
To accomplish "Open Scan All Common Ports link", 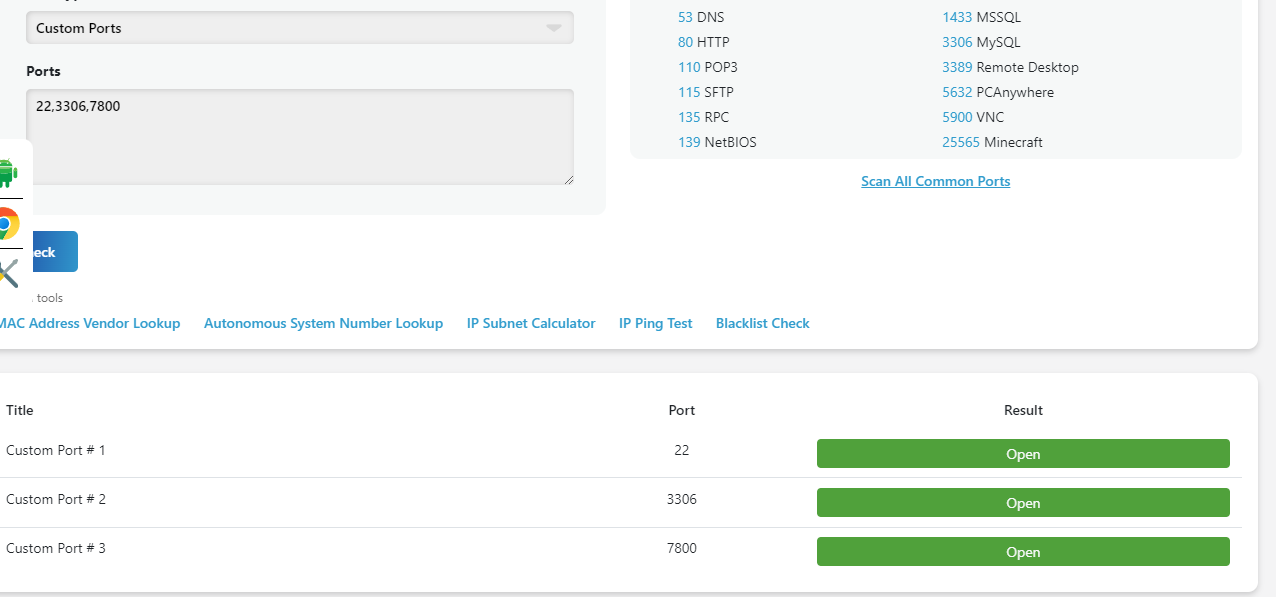I will click(x=935, y=181).
